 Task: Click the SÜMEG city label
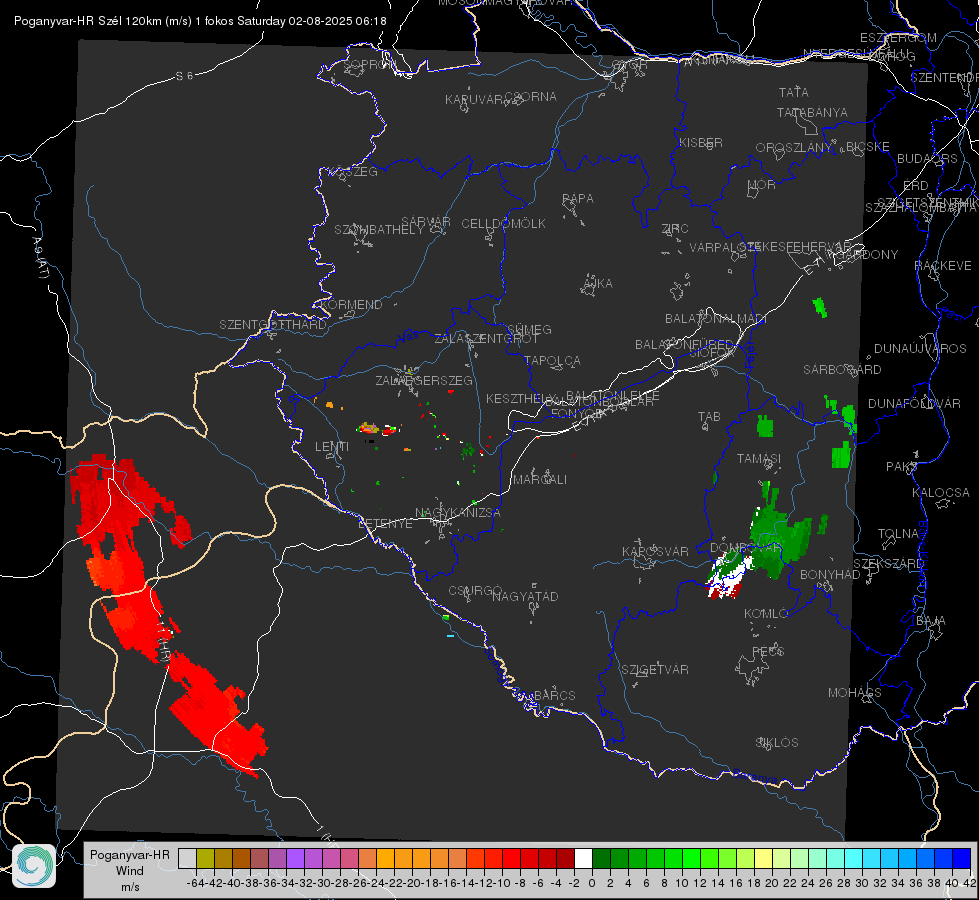click(529, 329)
